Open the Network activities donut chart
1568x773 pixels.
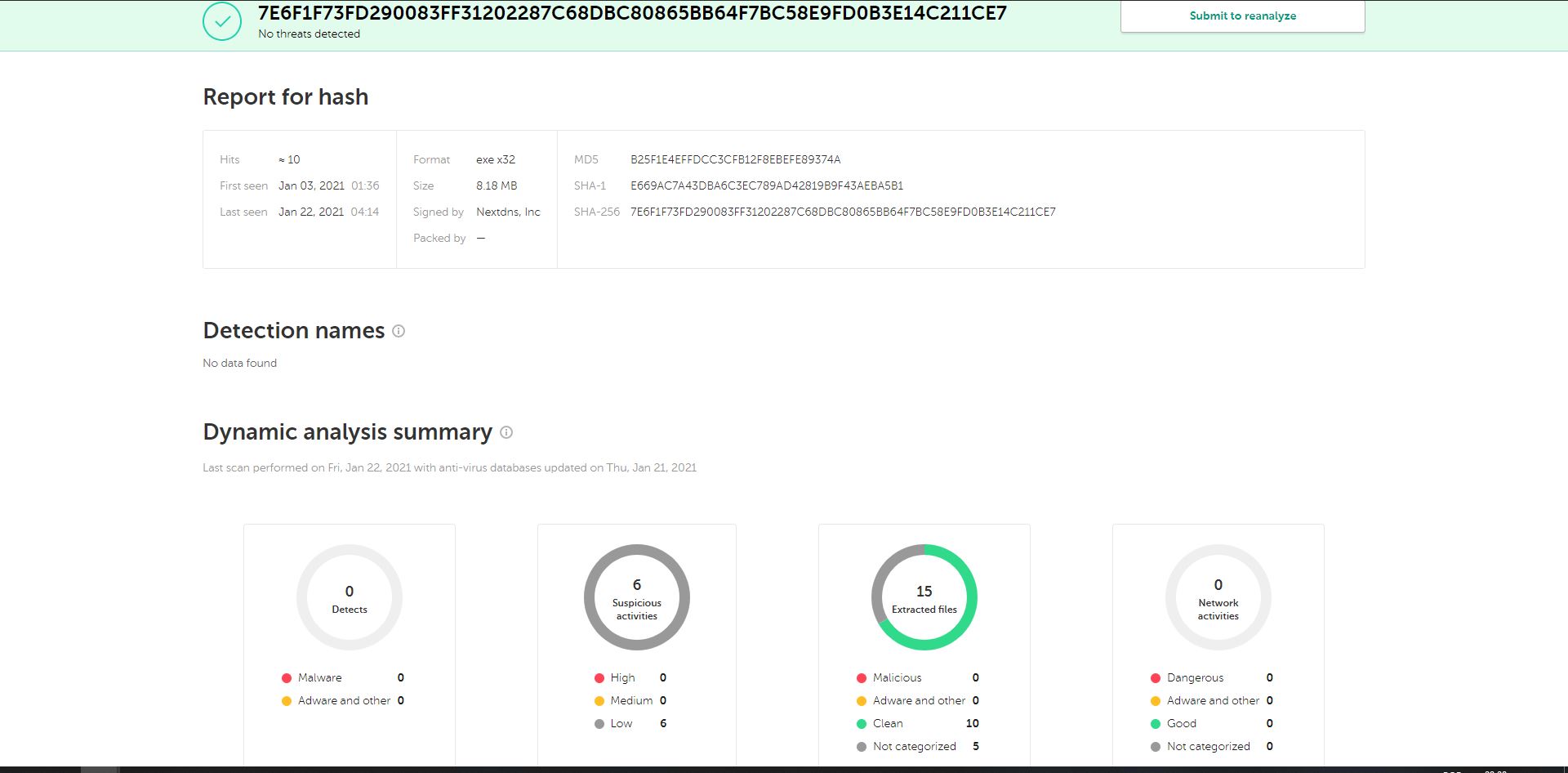(x=1218, y=597)
